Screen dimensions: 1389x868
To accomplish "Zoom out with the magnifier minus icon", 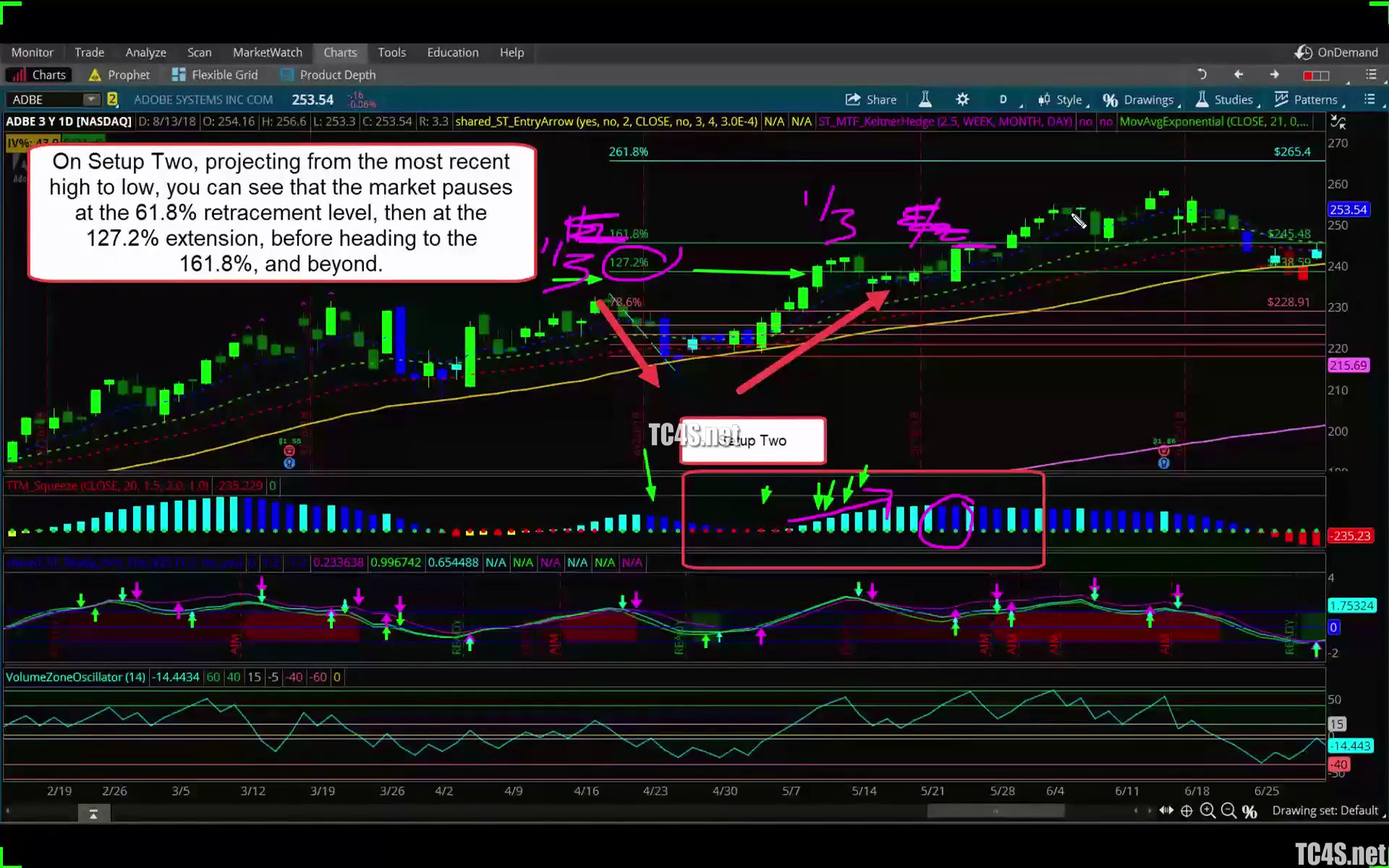I will 1228,811.
